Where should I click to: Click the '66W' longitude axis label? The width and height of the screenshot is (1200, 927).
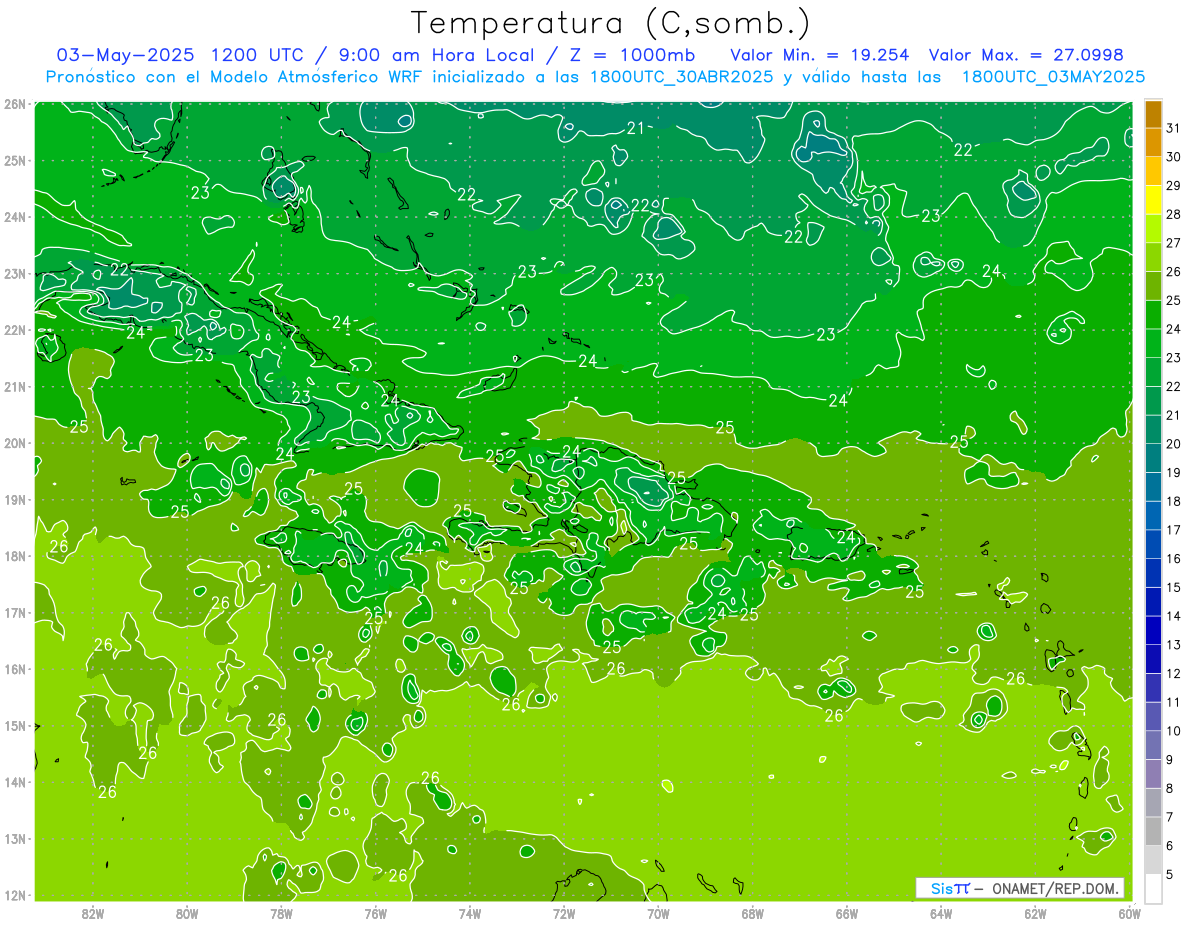tap(847, 913)
